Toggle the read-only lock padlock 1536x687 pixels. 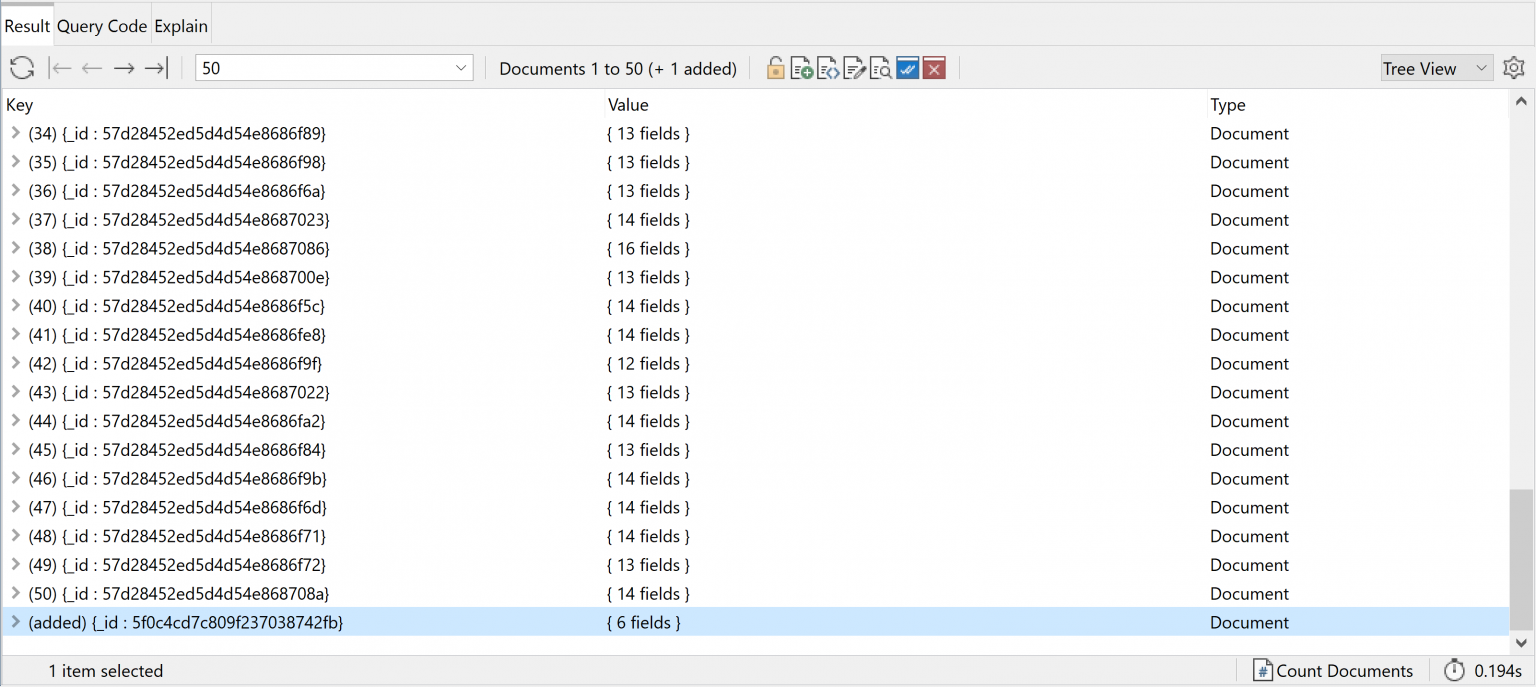point(775,68)
